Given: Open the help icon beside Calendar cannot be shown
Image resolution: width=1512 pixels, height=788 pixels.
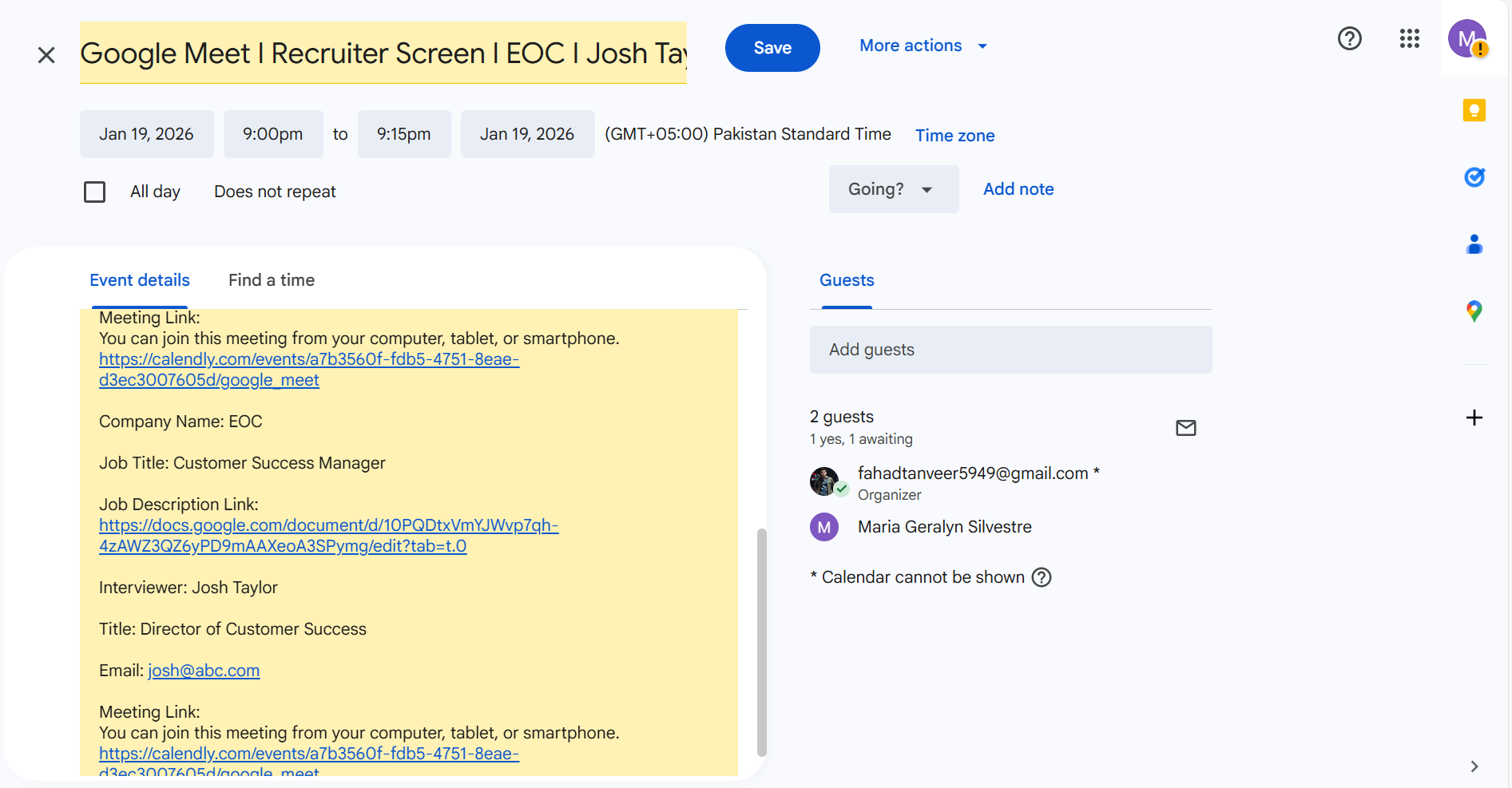Looking at the screenshot, I should pos(1042,577).
